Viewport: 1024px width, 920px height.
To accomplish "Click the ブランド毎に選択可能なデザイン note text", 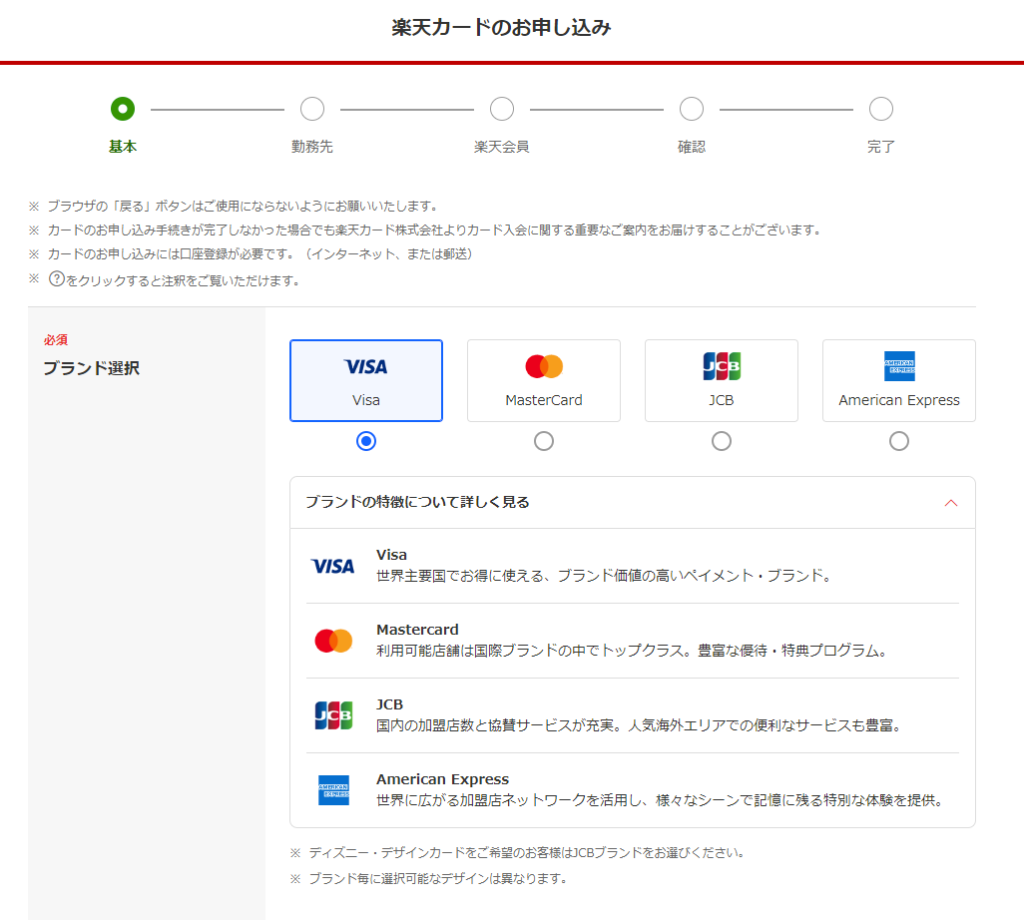I will point(437,879).
